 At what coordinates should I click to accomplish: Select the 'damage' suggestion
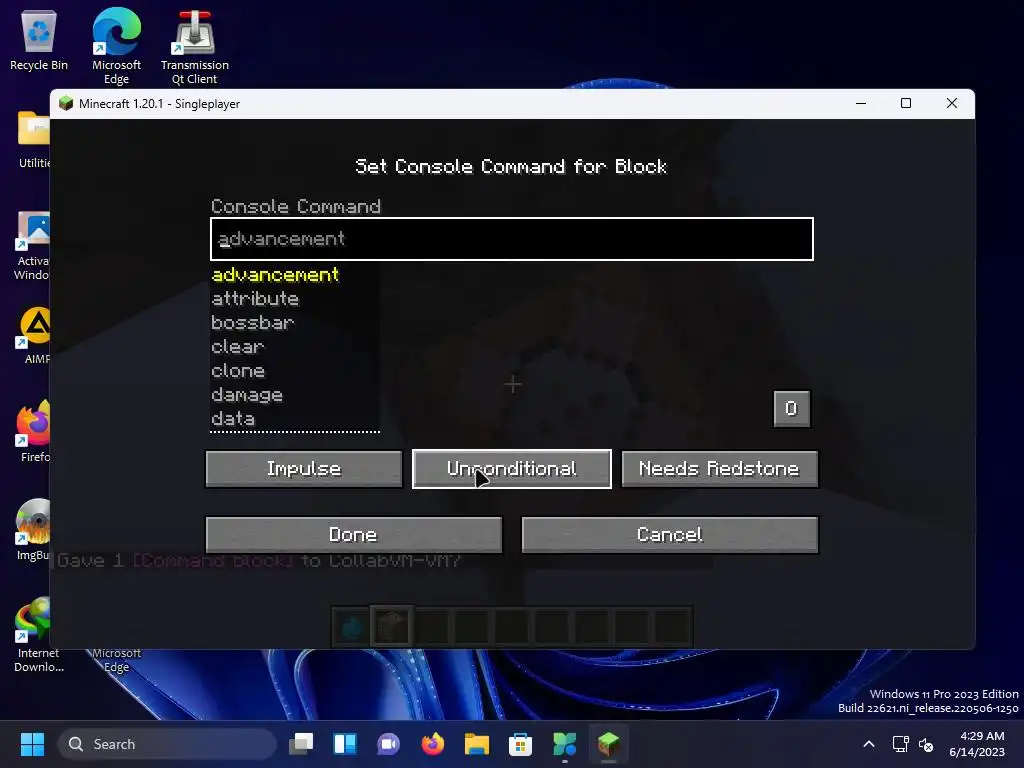tap(247, 395)
